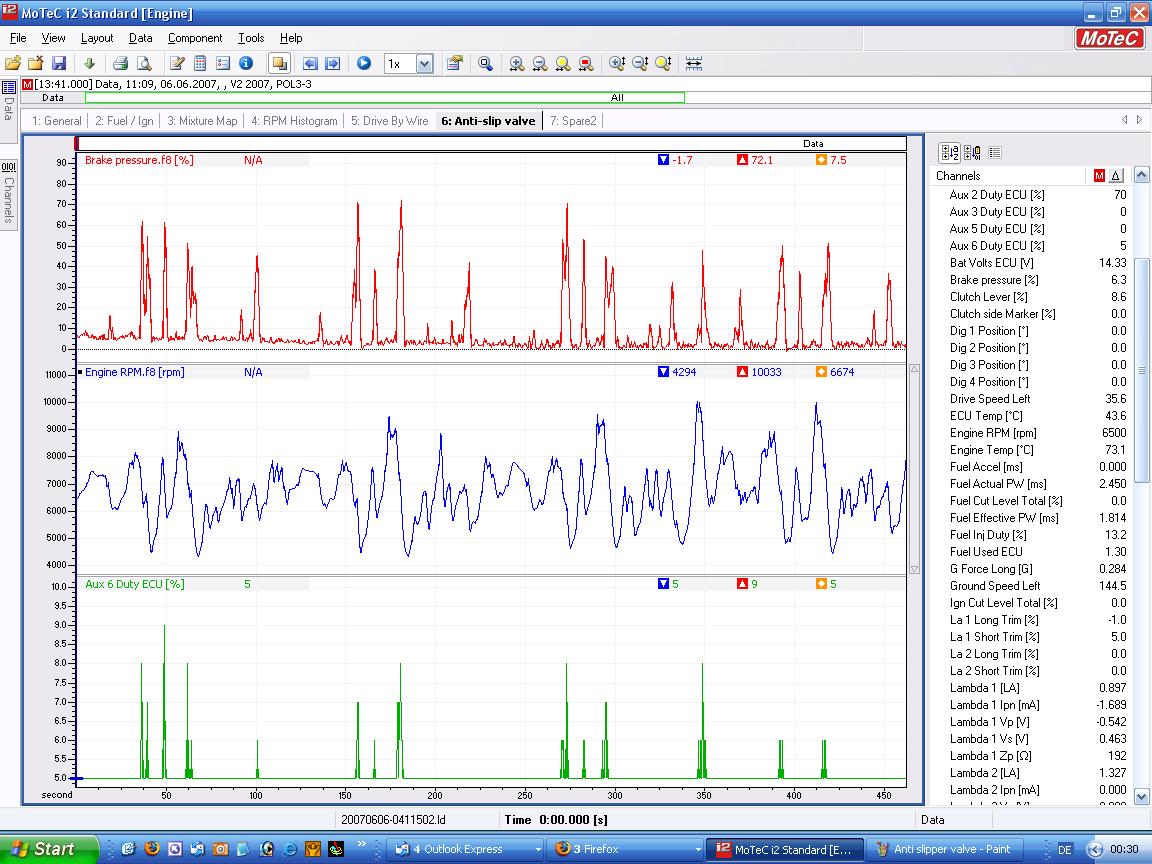Image resolution: width=1152 pixels, height=864 pixels.
Task: Toggle the highlighted yellow overlay toolbar button
Action: click(279, 63)
